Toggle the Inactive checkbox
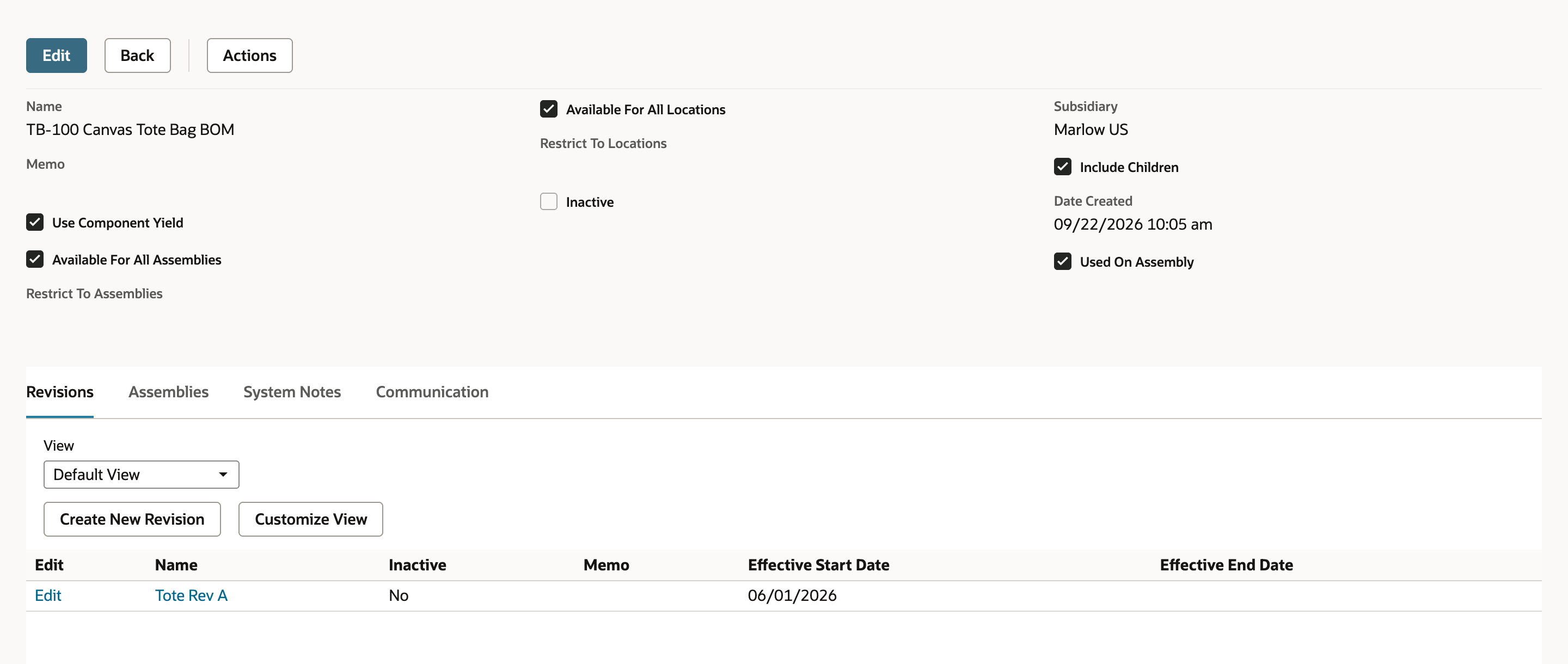 tap(548, 201)
